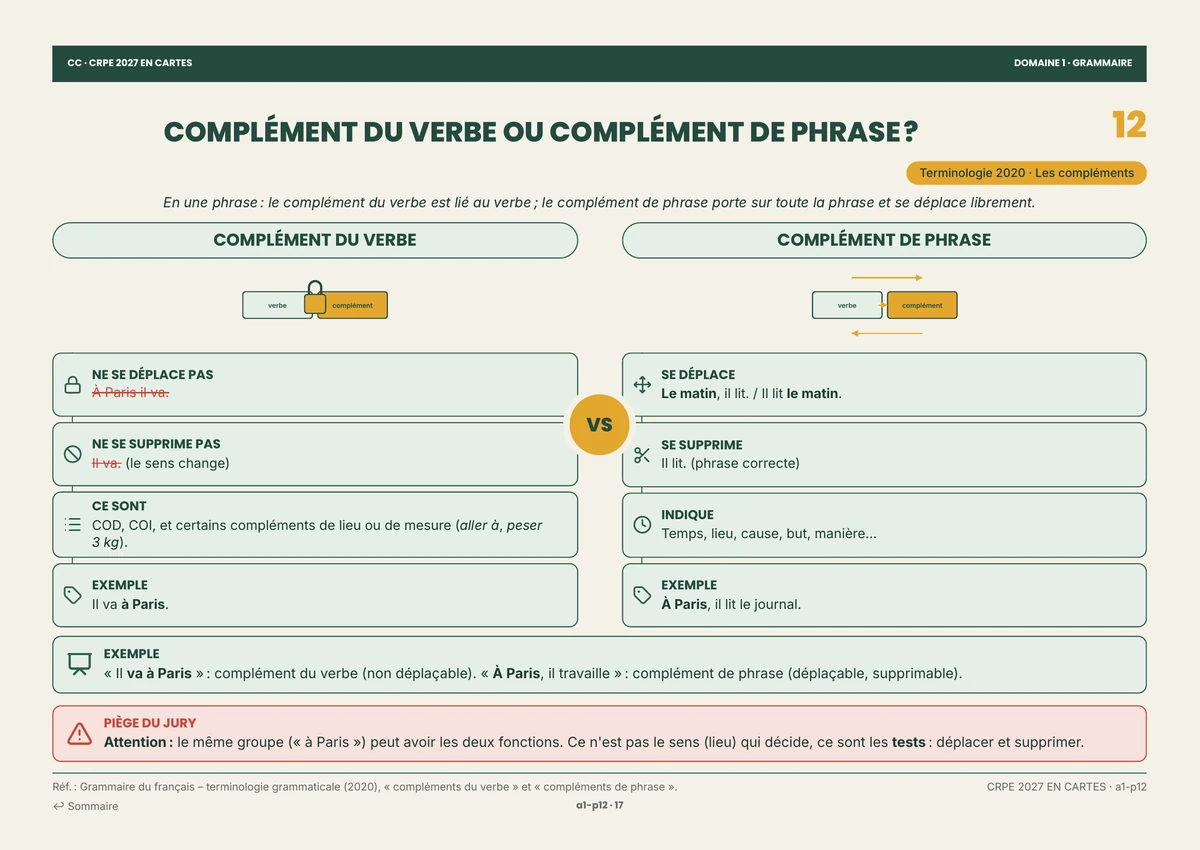Click the 'verbe' box in the left locked diagram
1200x850 pixels.
277,305
